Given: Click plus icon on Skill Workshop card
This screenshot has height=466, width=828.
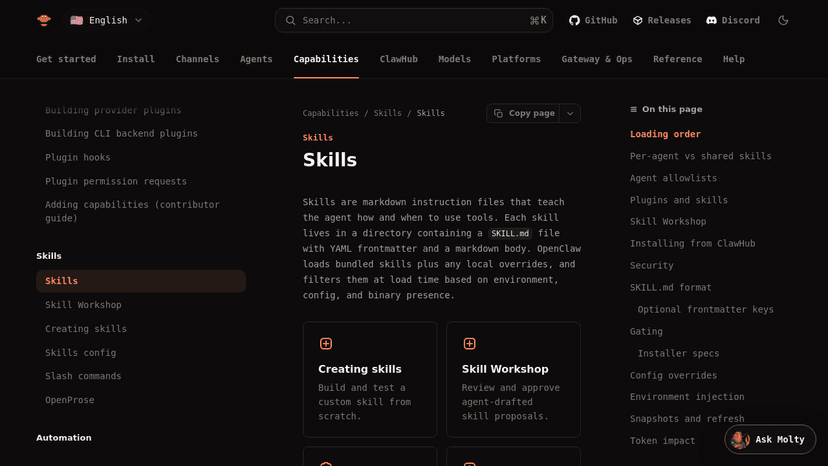Looking at the screenshot, I should click(469, 343).
